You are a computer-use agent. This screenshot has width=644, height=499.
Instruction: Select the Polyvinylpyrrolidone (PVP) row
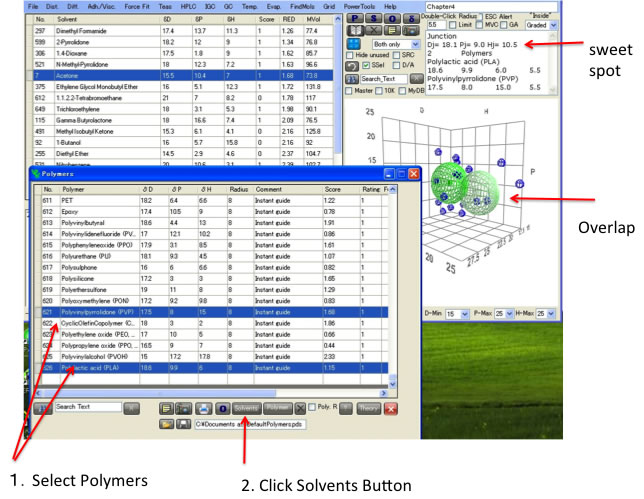[211, 312]
